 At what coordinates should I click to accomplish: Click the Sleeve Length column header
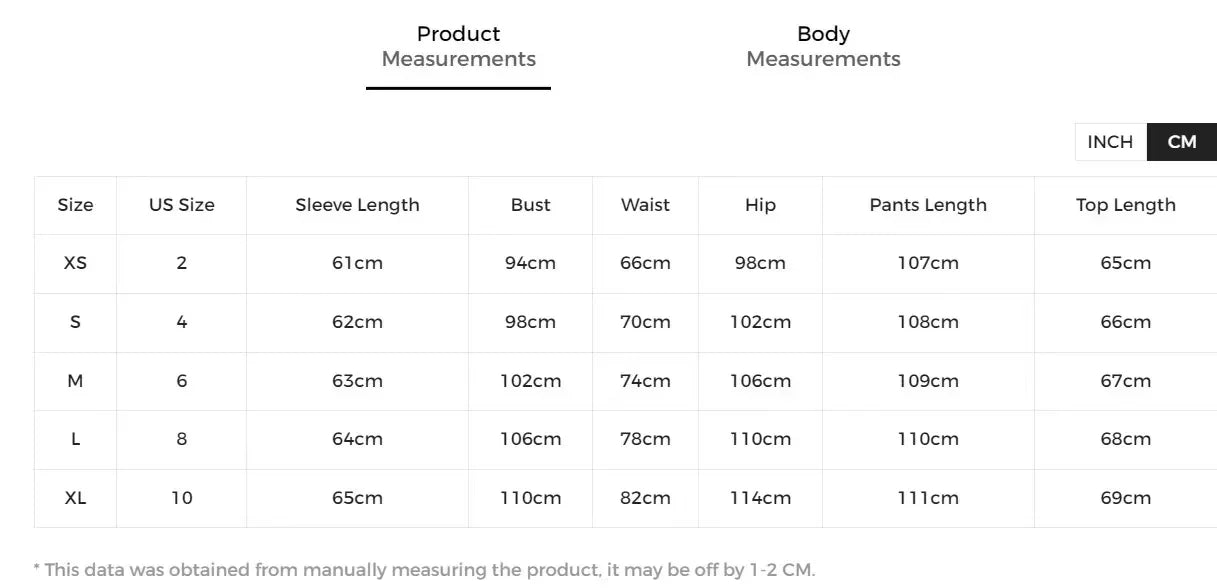point(357,205)
